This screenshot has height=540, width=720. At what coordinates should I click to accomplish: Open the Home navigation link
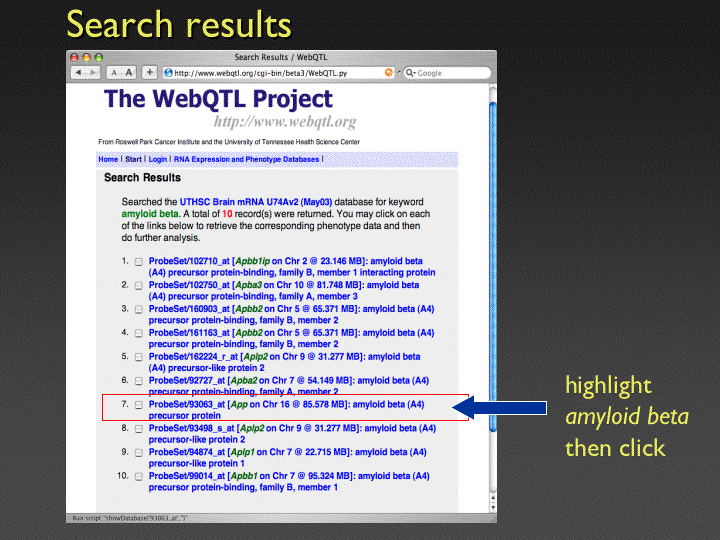coord(108,159)
